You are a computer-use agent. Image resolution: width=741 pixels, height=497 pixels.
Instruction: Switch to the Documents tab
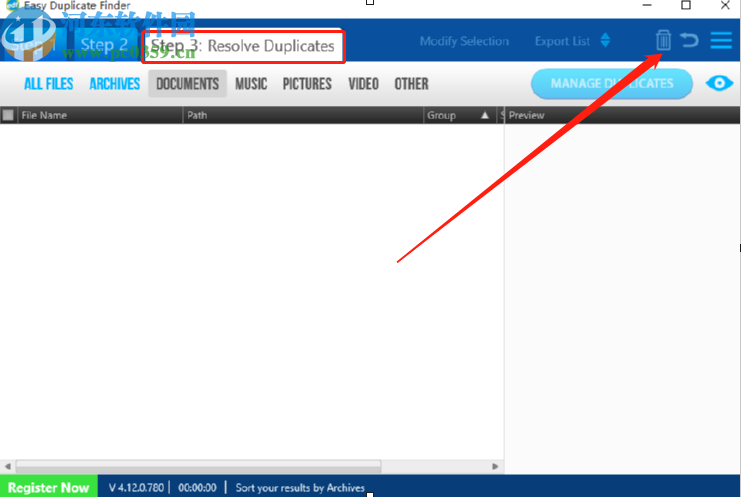click(188, 84)
